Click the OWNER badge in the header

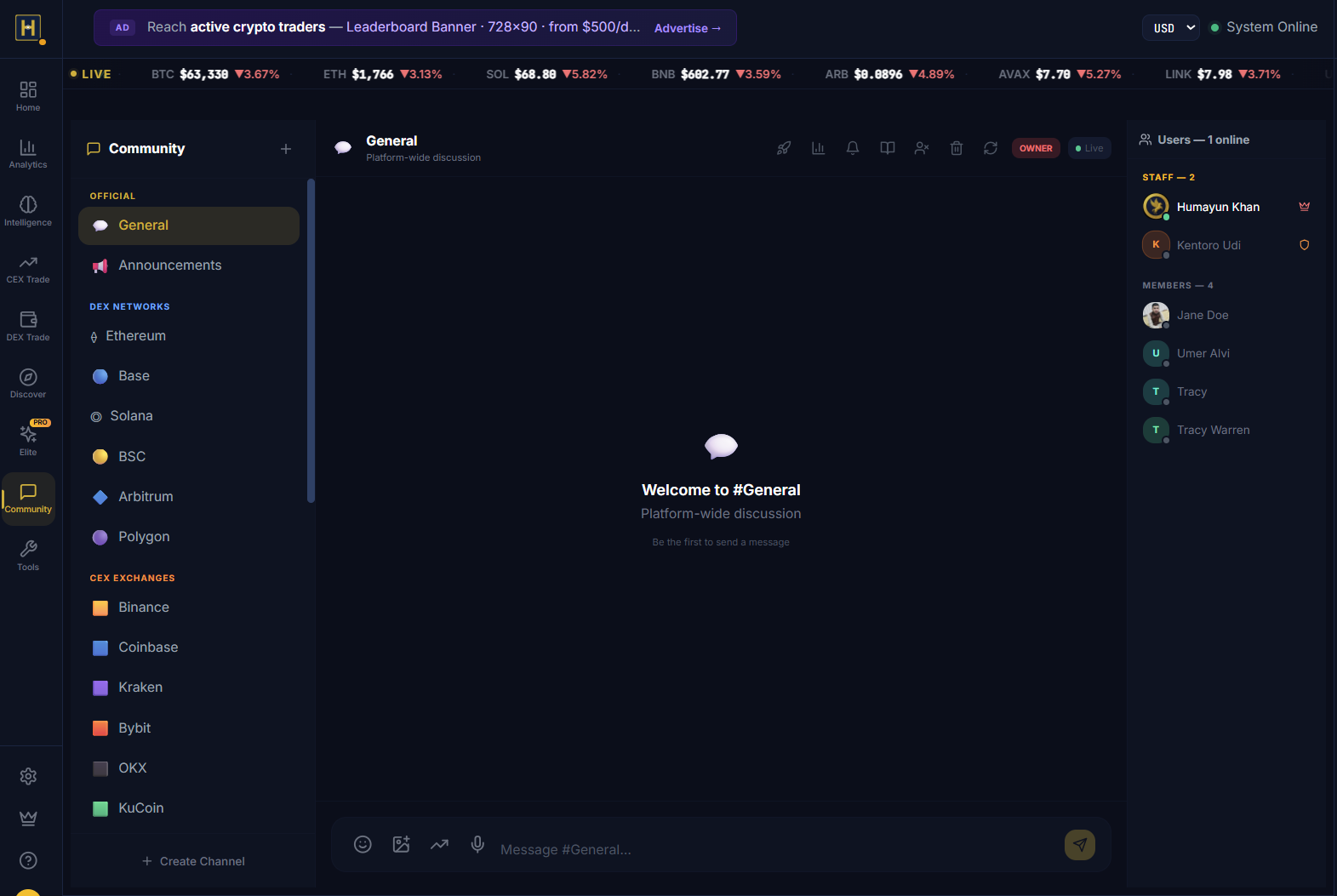pos(1036,148)
